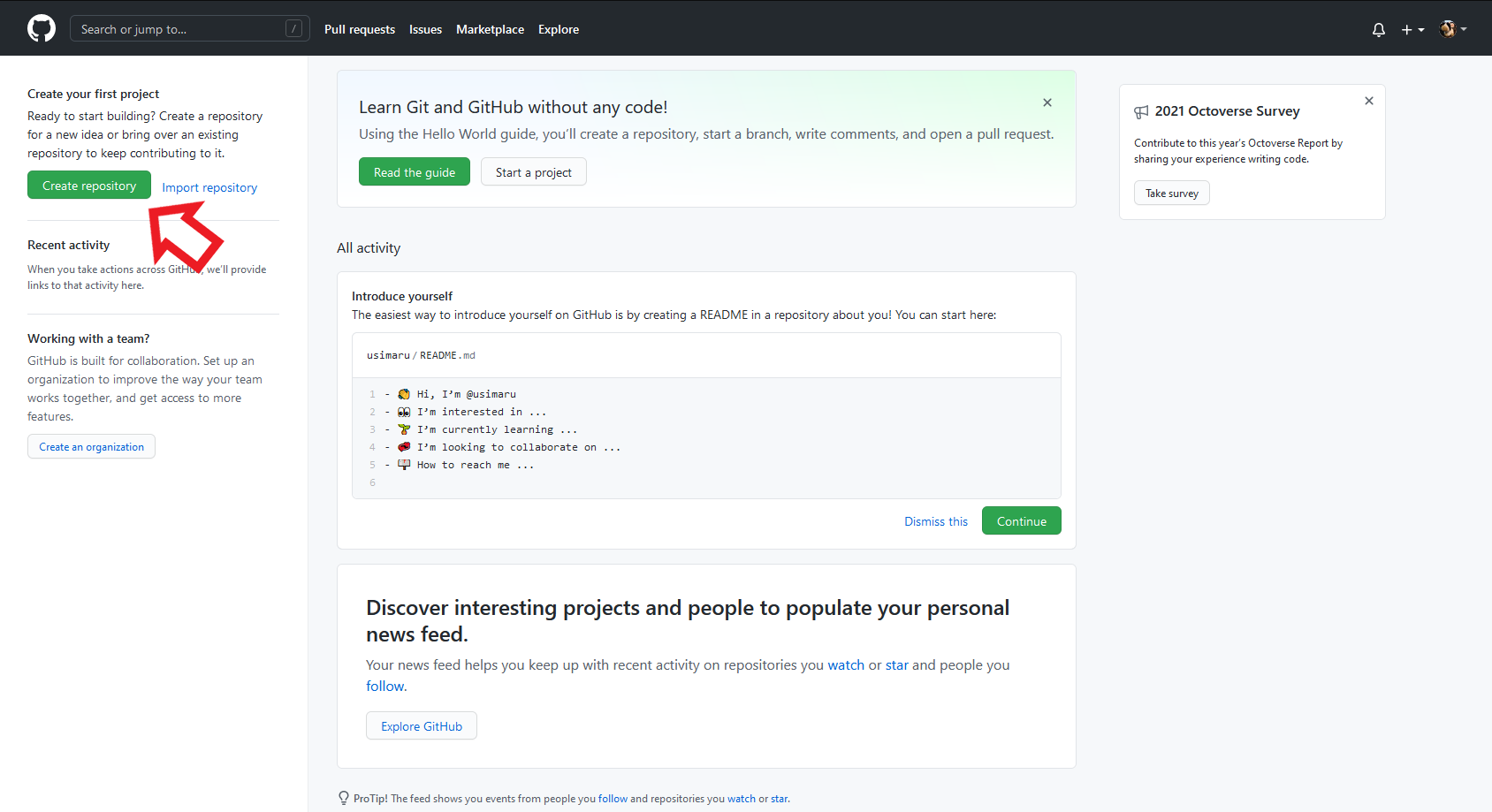Open the notifications bell
The width and height of the screenshot is (1492, 812).
pyautogui.click(x=1379, y=29)
